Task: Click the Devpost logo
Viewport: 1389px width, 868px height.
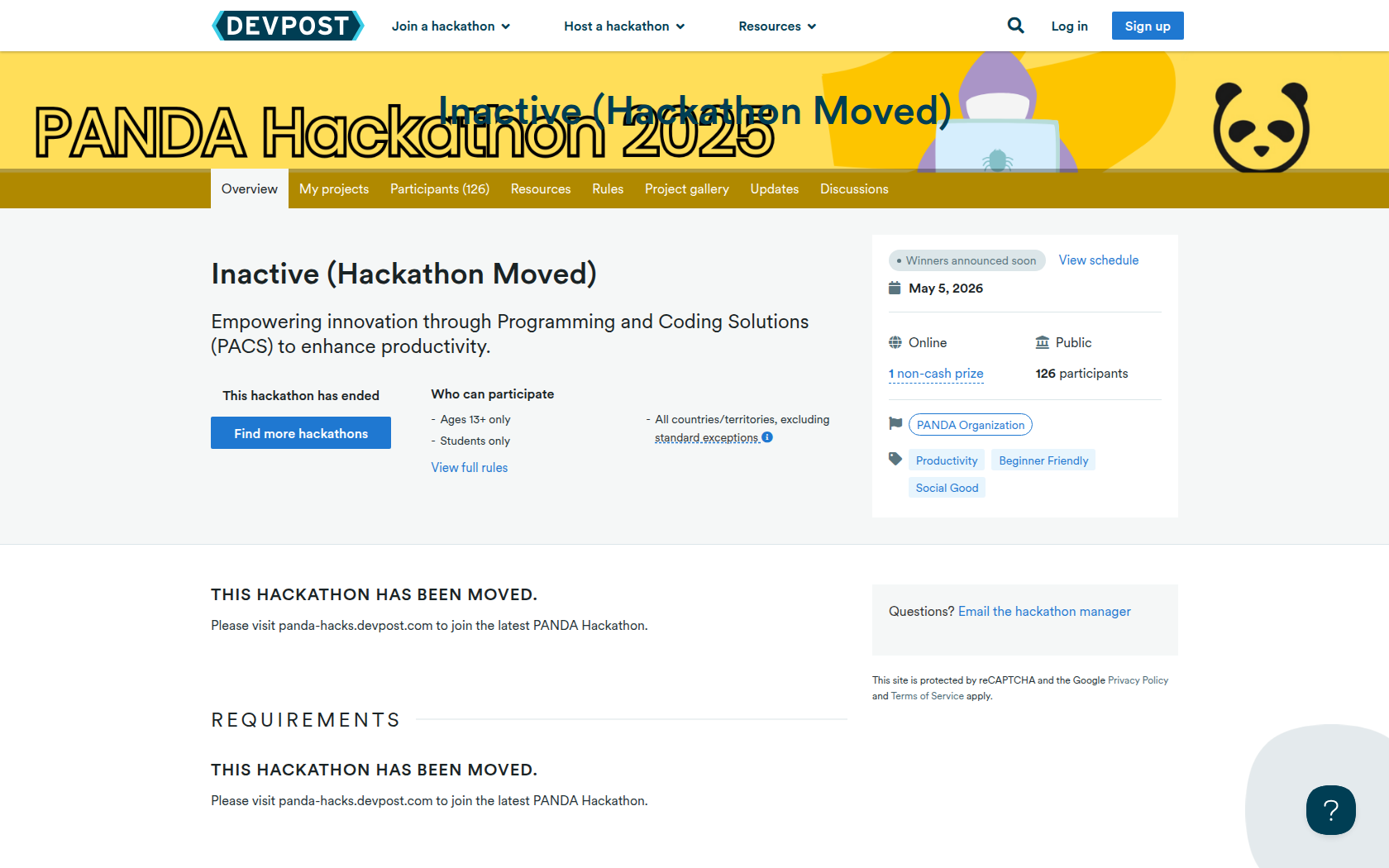Action: point(288,26)
